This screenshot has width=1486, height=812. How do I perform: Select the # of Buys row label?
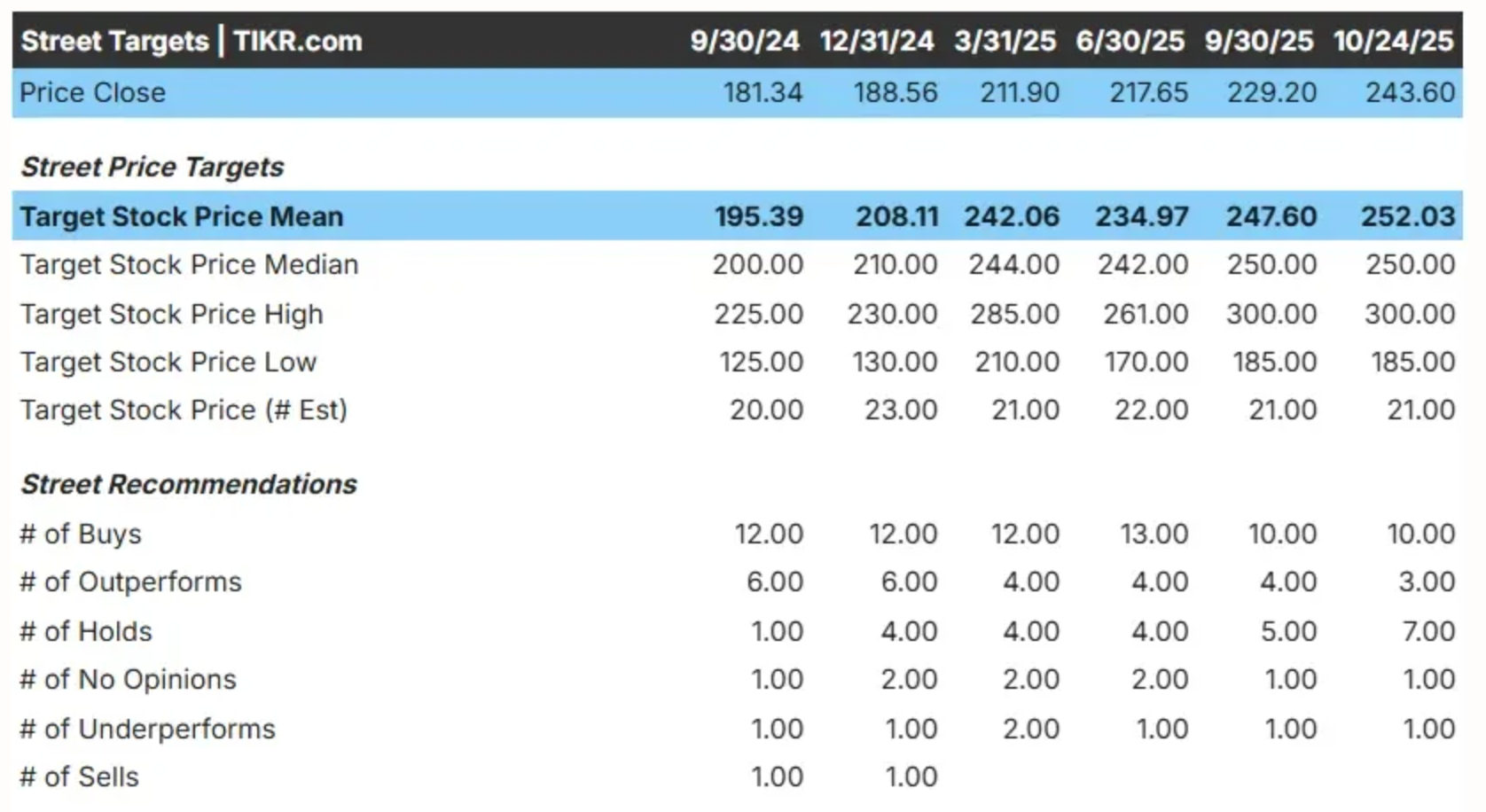click(x=81, y=534)
